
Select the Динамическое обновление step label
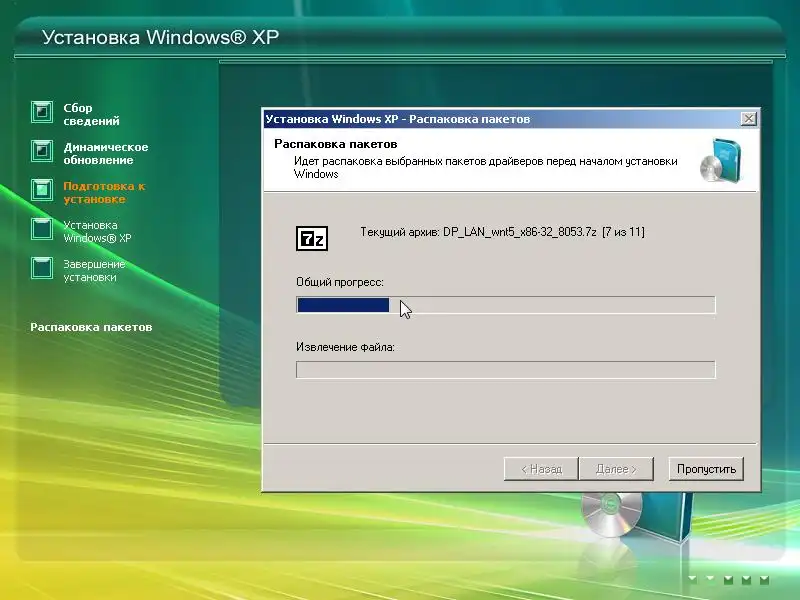106,154
